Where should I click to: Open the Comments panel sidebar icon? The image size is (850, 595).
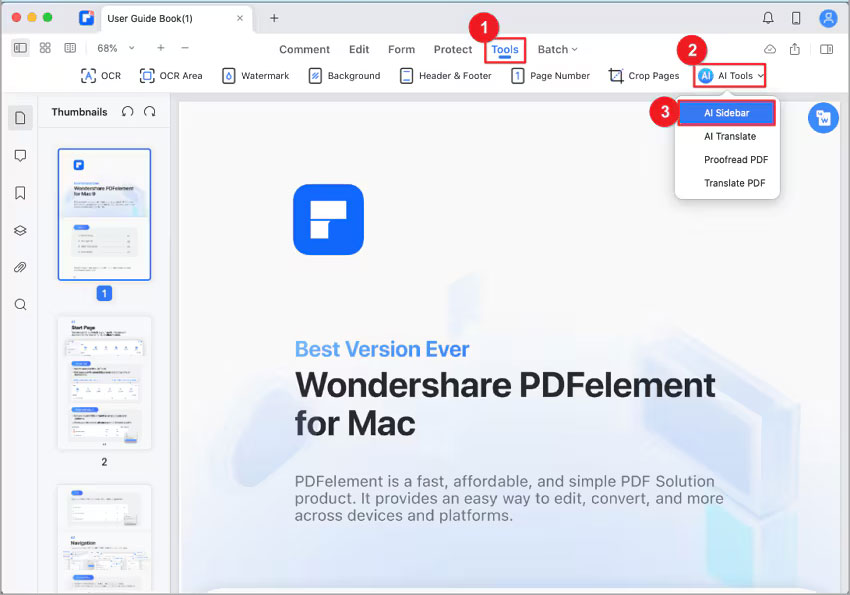point(20,156)
